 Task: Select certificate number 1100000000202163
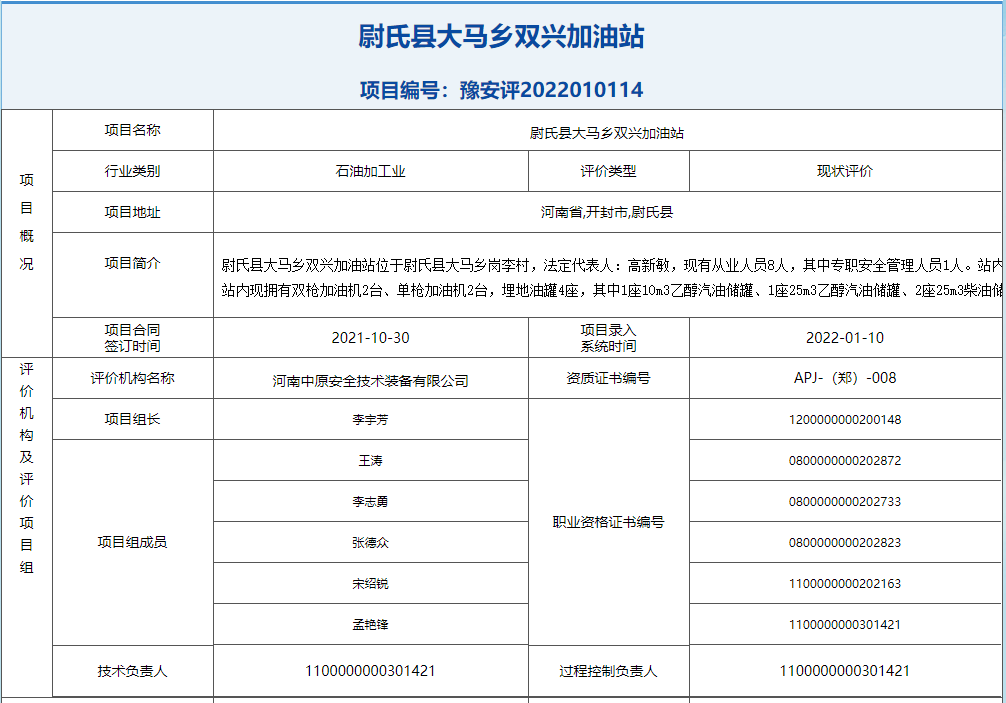point(844,584)
